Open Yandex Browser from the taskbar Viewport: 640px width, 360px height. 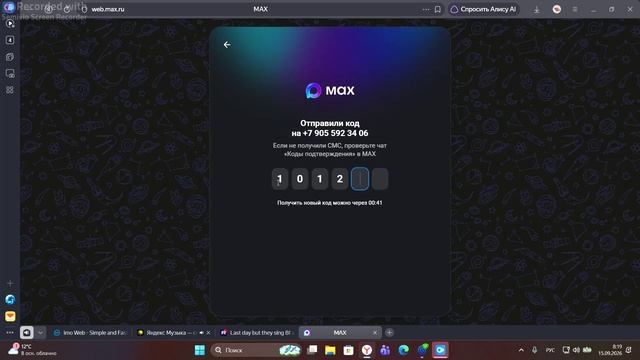tap(367, 350)
